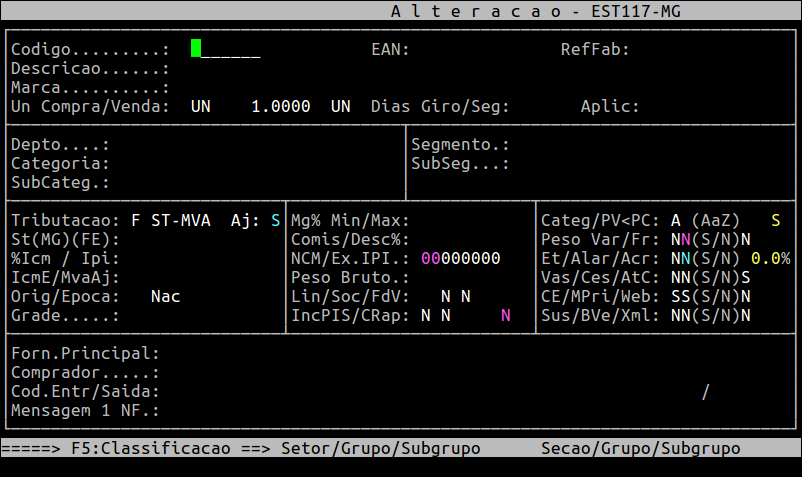
Task: Toggle the yellow S flag beside Categ/PV<PC
Action: (x=776, y=220)
